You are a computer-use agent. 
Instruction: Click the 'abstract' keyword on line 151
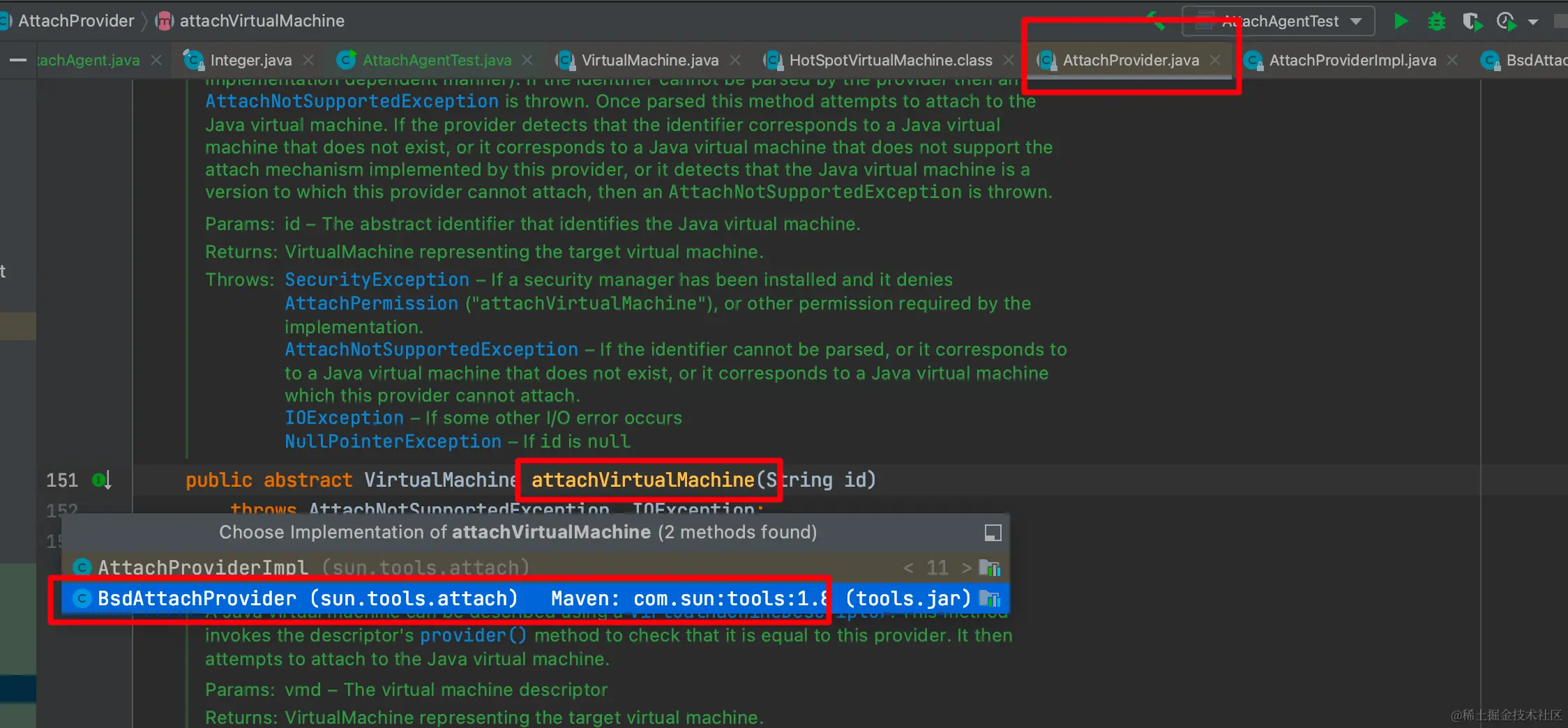click(308, 480)
